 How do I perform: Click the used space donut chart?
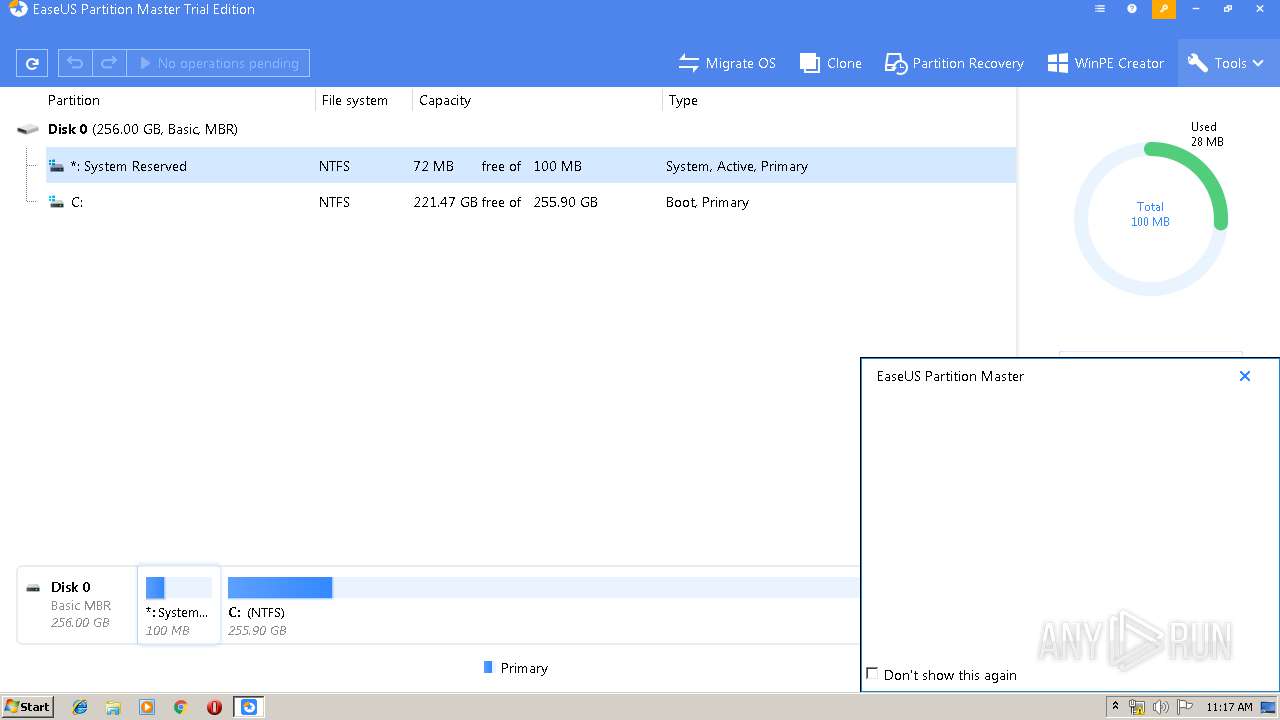(x=1150, y=218)
